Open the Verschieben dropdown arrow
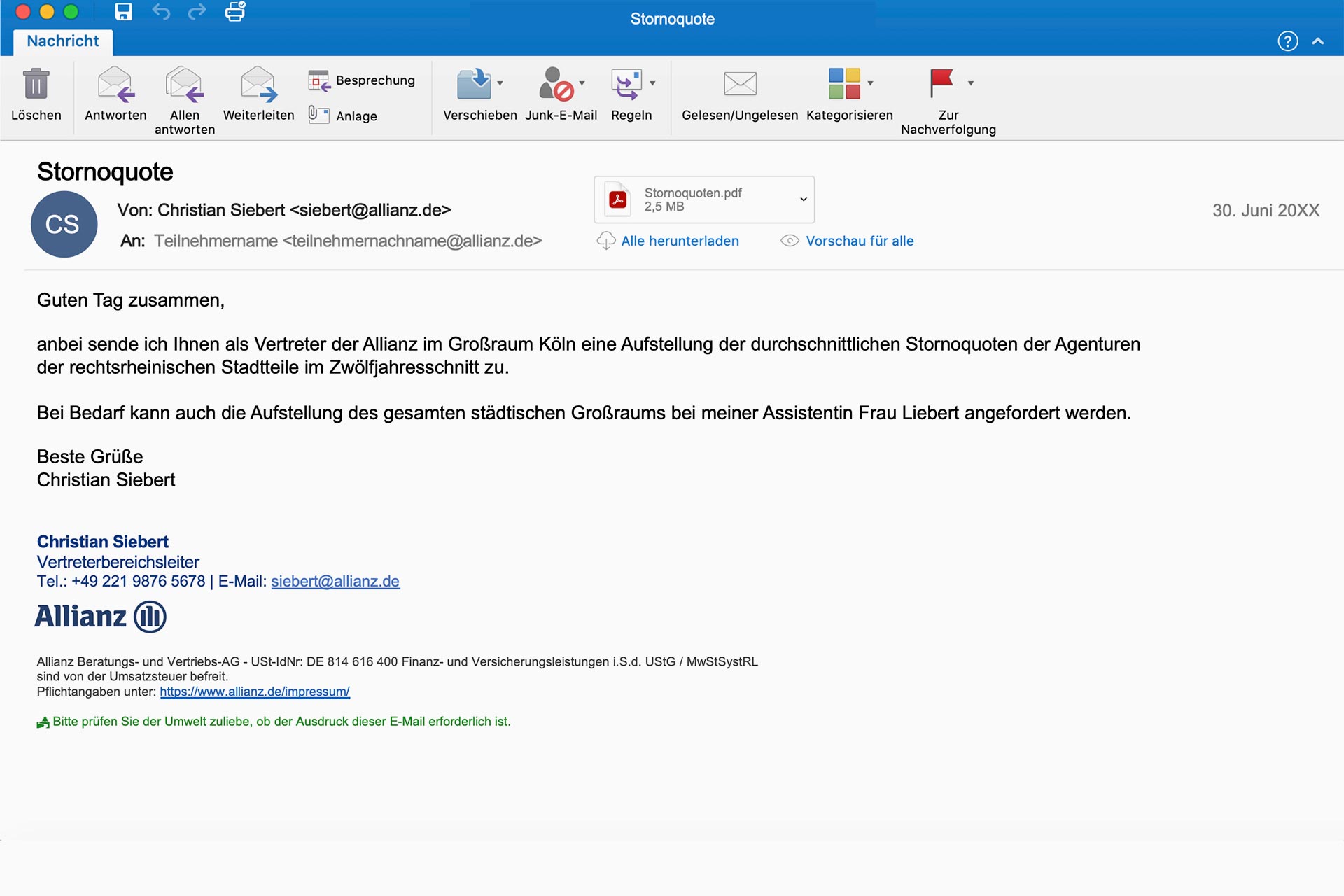 click(500, 83)
